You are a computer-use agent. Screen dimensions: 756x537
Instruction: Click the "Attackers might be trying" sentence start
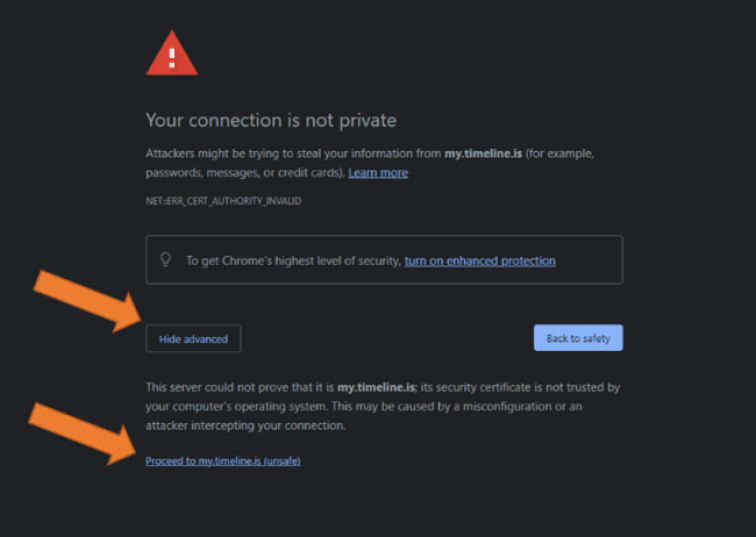[x=210, y=154]
